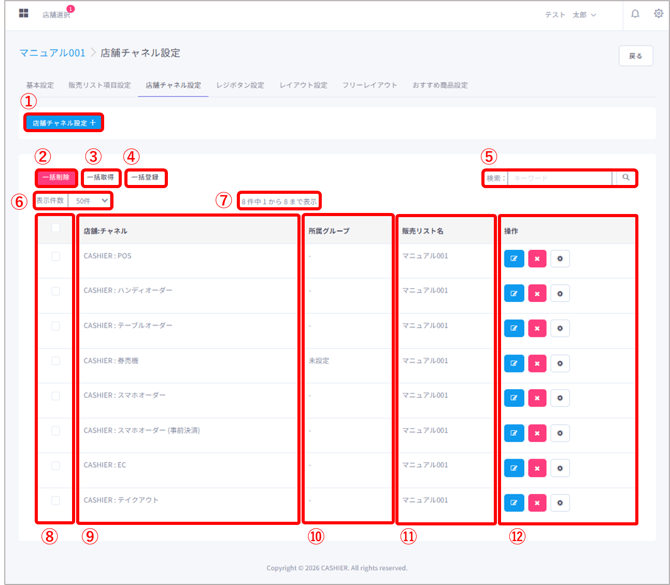
Task: Switch to the フリーレイアウト tab
Action: click(369, 85)
